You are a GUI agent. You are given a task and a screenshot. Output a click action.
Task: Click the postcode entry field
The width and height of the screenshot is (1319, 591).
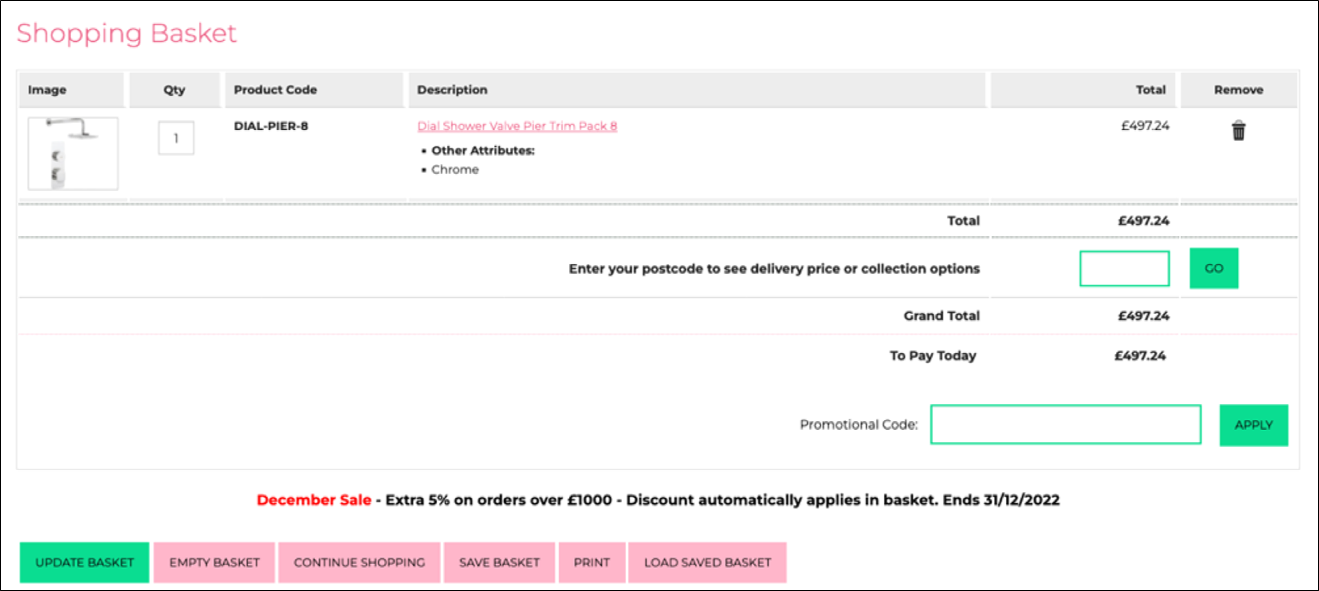point(1124,268)
